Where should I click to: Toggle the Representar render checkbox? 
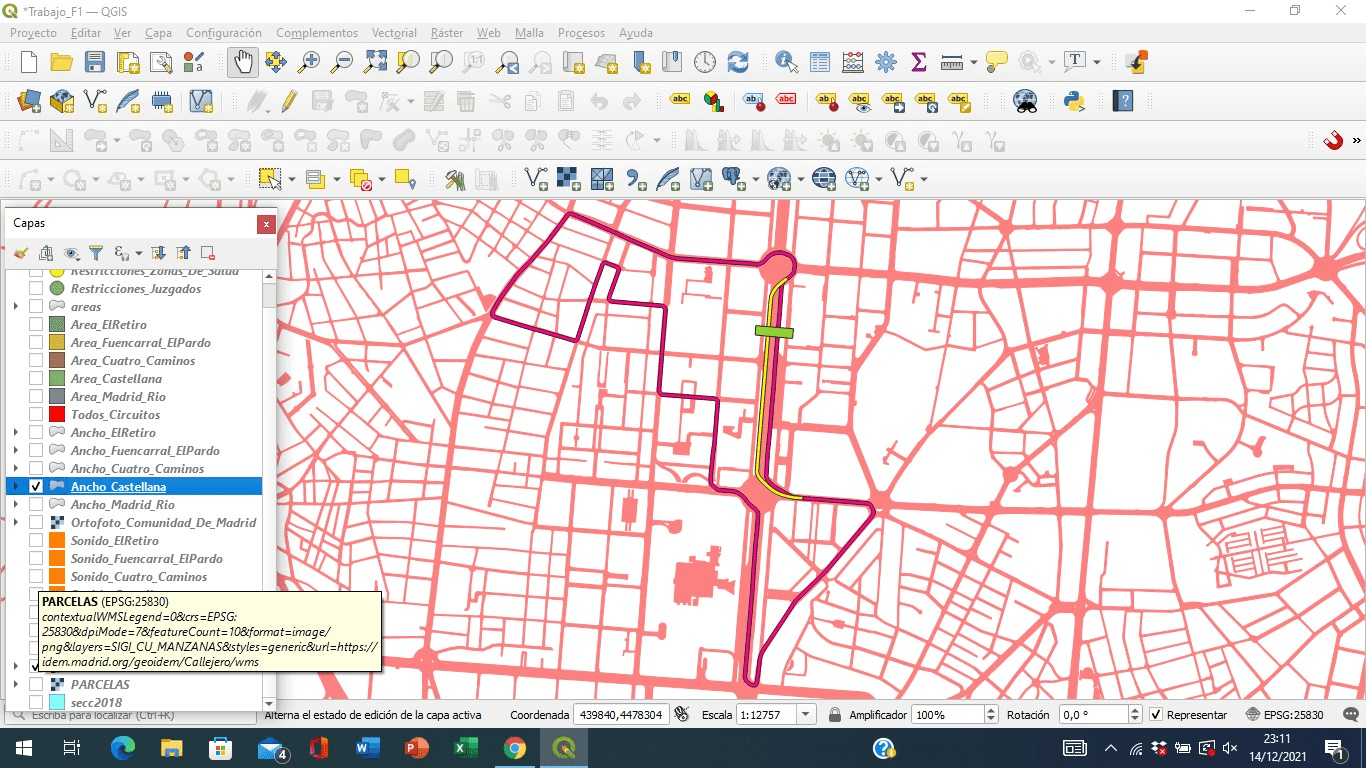[1156, 715]
